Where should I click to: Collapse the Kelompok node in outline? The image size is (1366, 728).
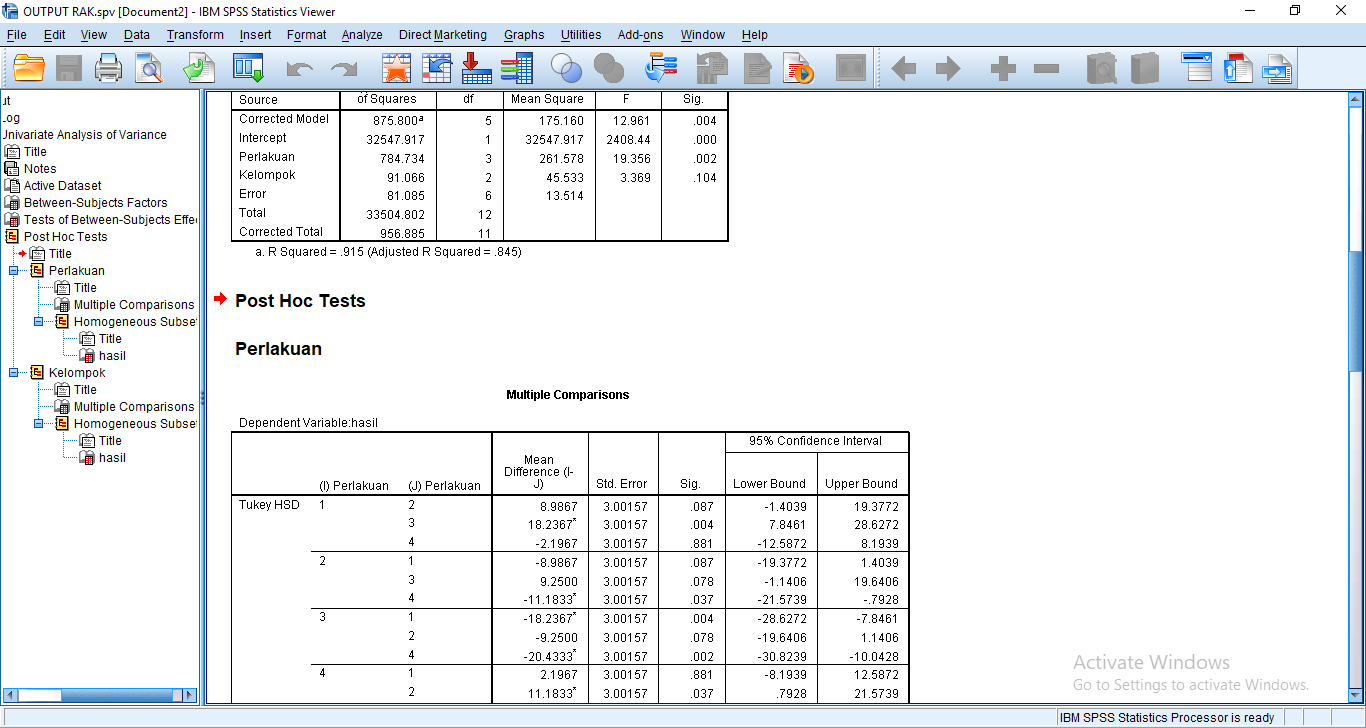[14, 373]
